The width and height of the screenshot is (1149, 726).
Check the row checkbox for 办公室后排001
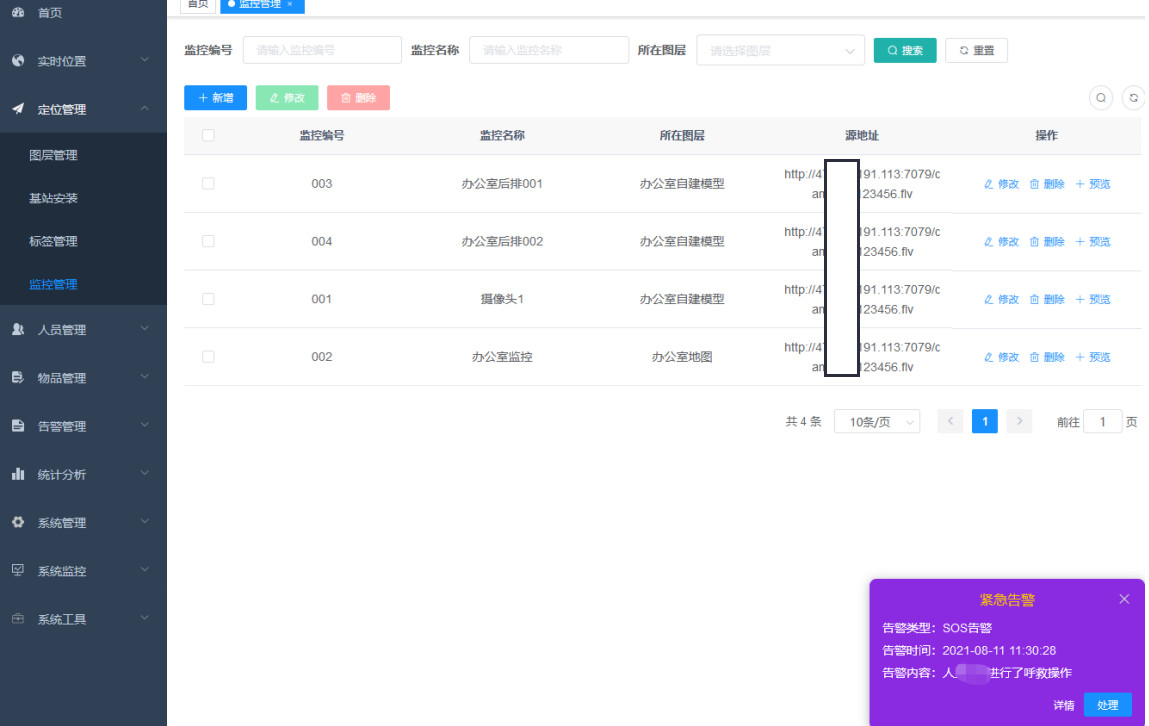(208, 184)
